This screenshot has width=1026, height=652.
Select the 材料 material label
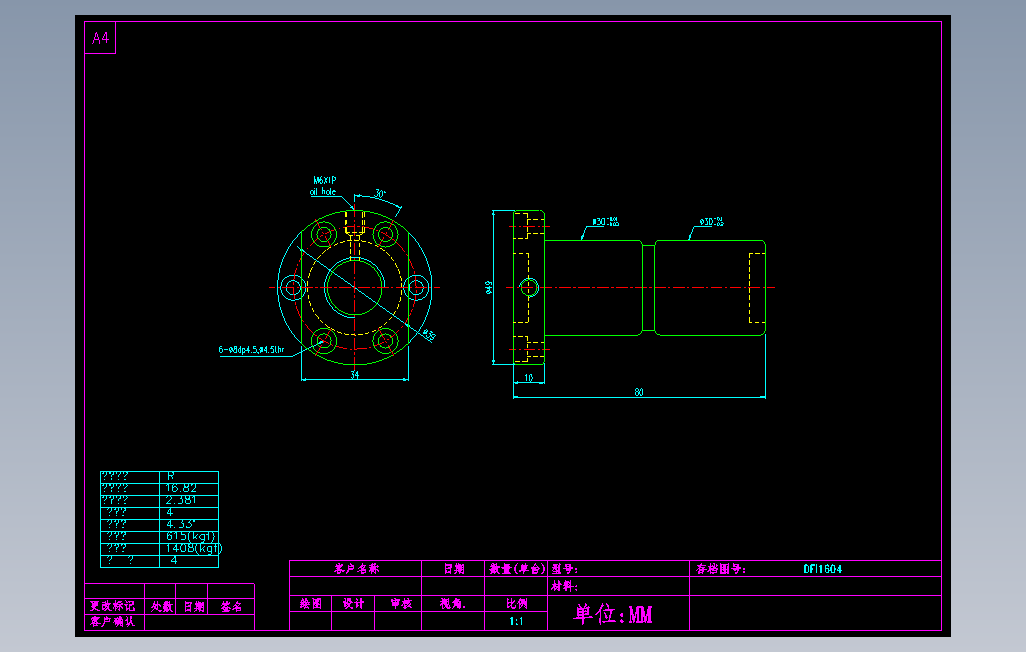tap(565, 586)
